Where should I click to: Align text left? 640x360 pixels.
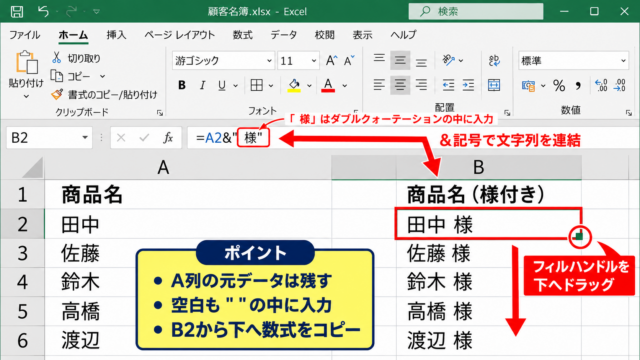coord(379,85)
